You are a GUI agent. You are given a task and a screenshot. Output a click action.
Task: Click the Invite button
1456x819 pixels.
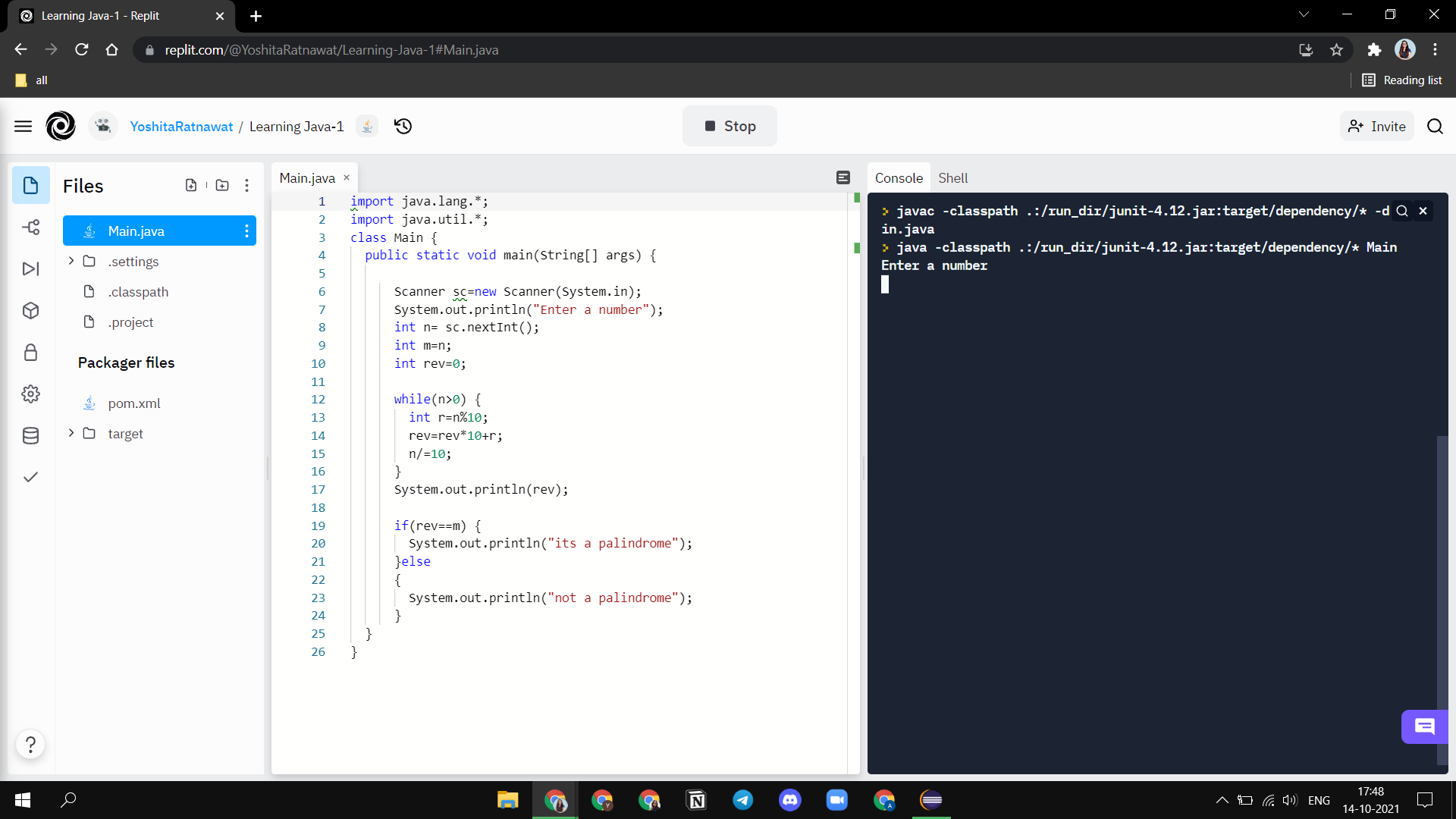(1376, 126)
